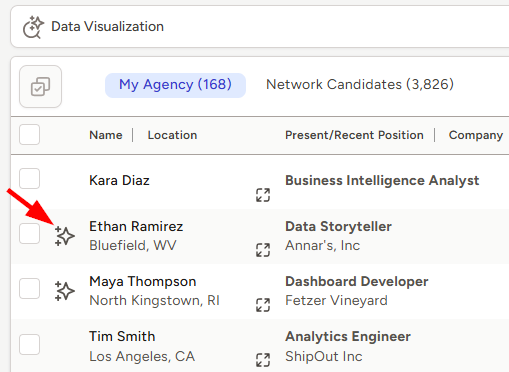
Task: Expand Maya Thompson's profile with expand icon
Action: [x=263, y=305]
